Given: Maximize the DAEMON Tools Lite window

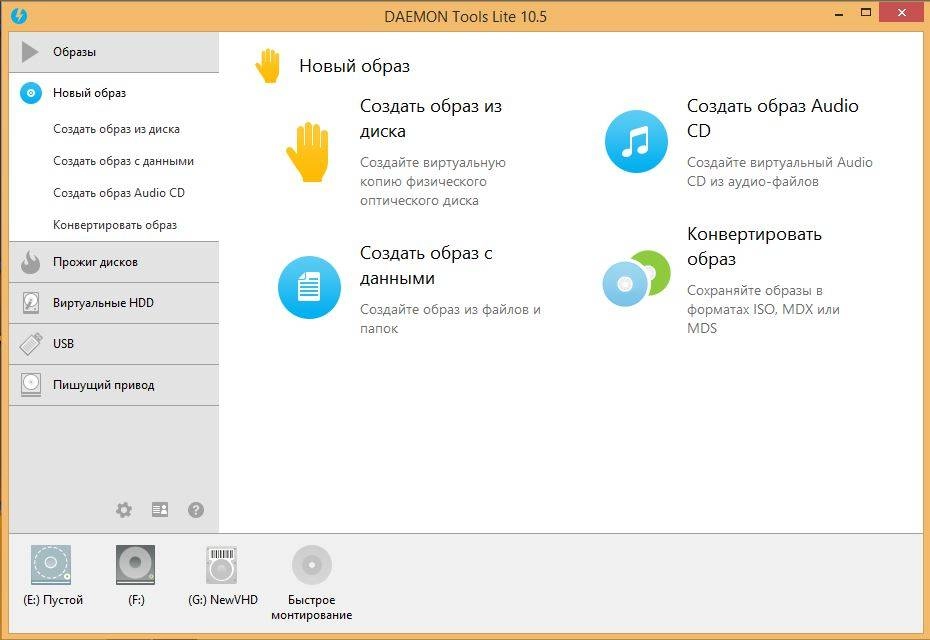Looking at the screenshot, I should [x=866, y=13].
